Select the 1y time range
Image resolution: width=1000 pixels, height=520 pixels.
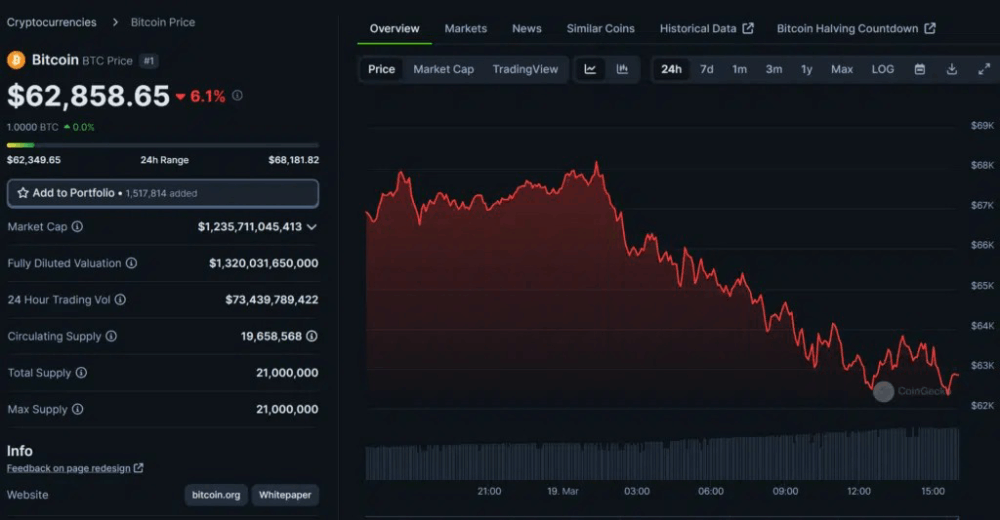pos(807,69)
